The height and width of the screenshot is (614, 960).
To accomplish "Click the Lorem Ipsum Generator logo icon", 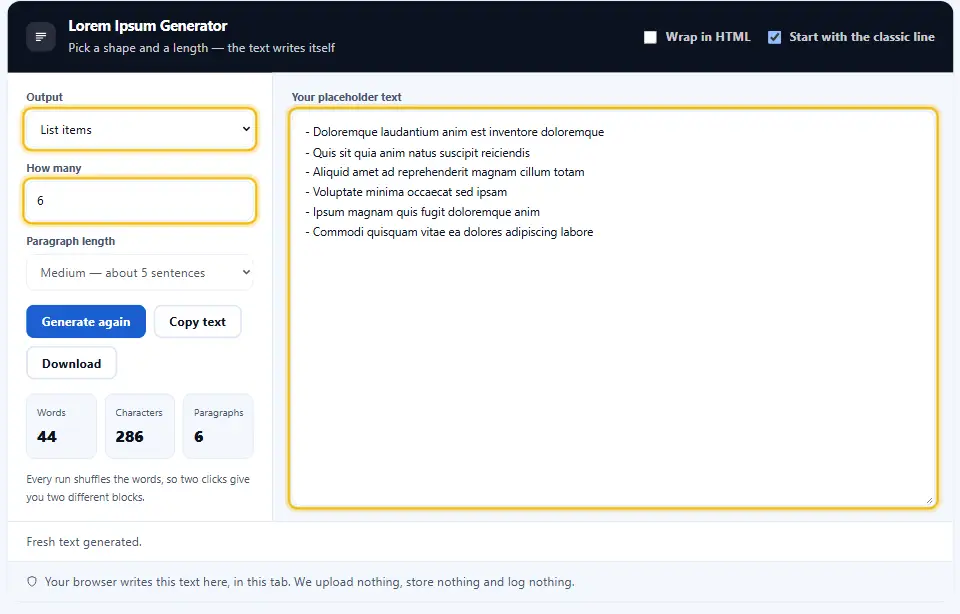I will pyautogui.click(x=41, y=37).
